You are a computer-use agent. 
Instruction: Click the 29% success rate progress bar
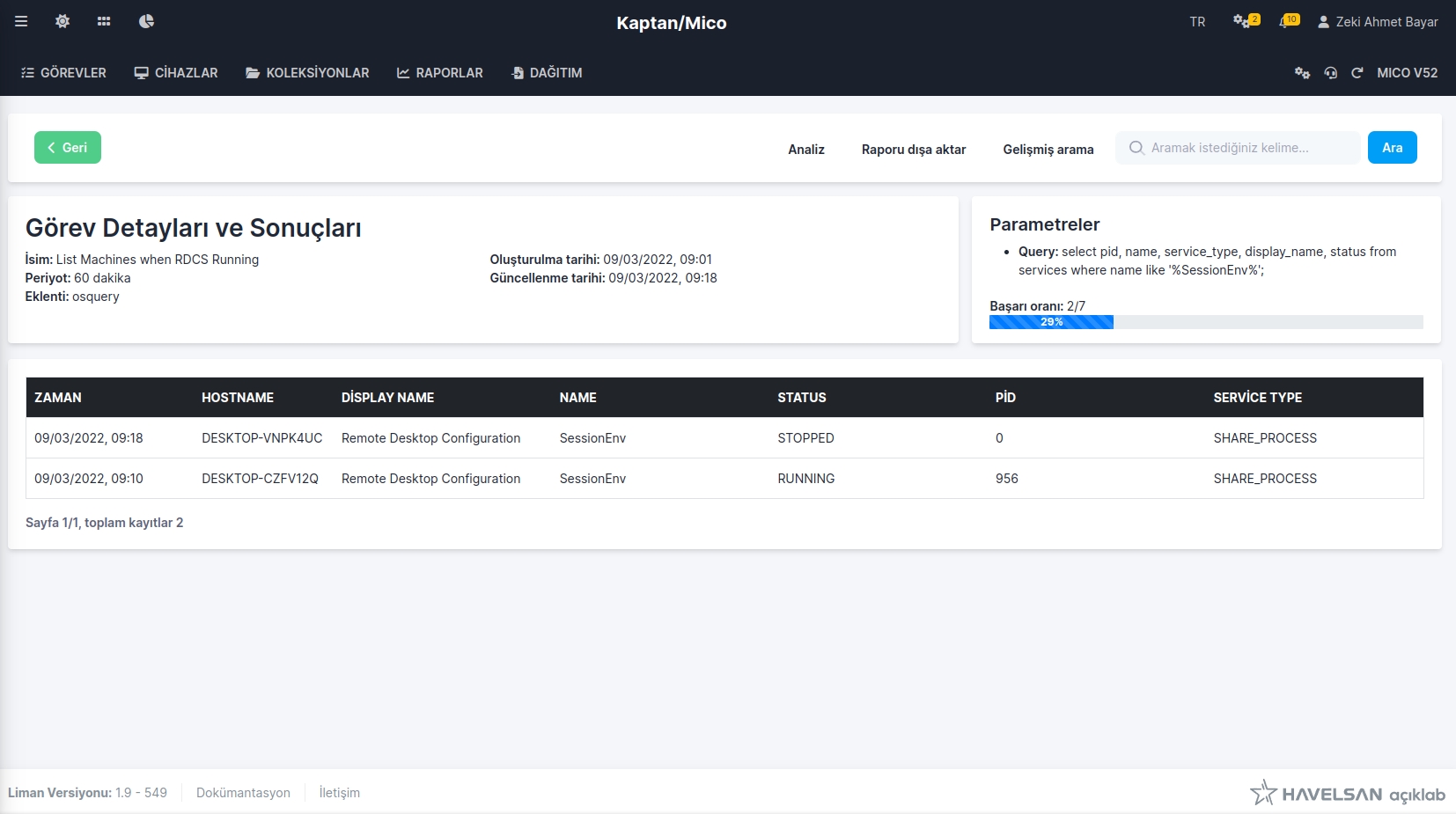[1051, 322]
